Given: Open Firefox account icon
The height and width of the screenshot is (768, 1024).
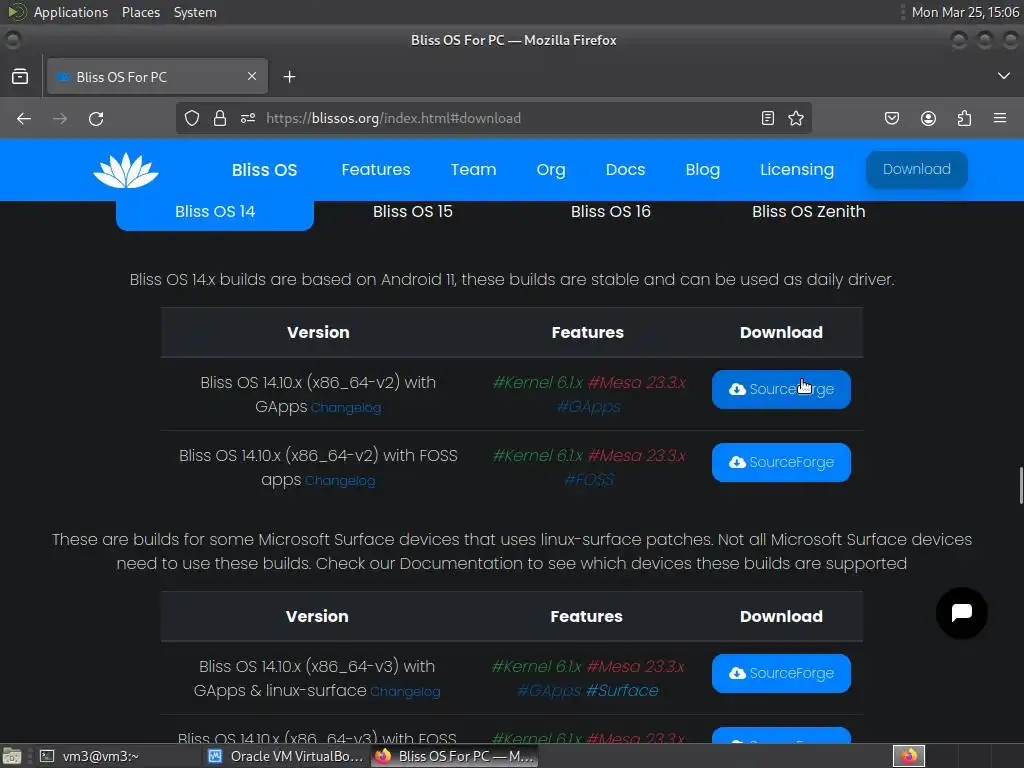Looking at the screenshot, I should coord(928,118).
